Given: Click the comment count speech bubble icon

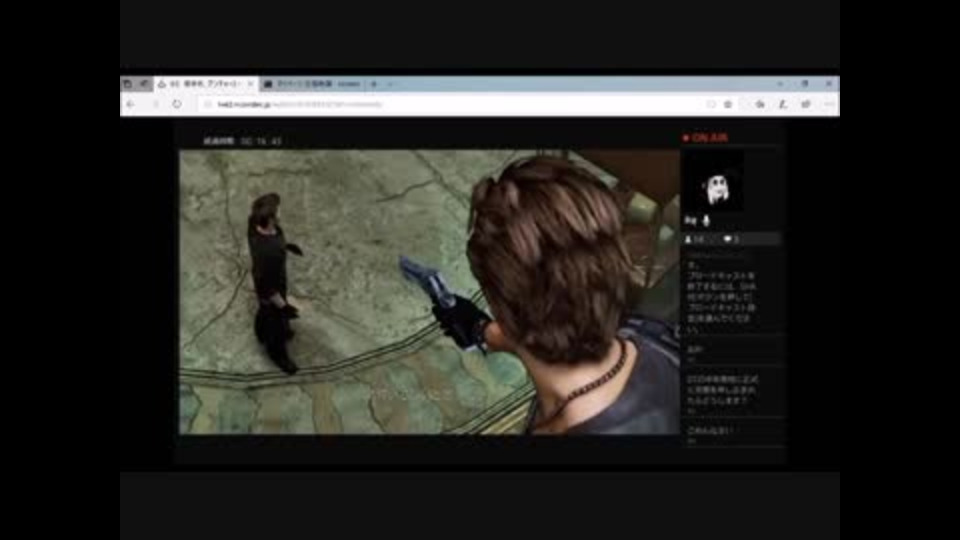Looking at the screenshot, I should [727, 239].
